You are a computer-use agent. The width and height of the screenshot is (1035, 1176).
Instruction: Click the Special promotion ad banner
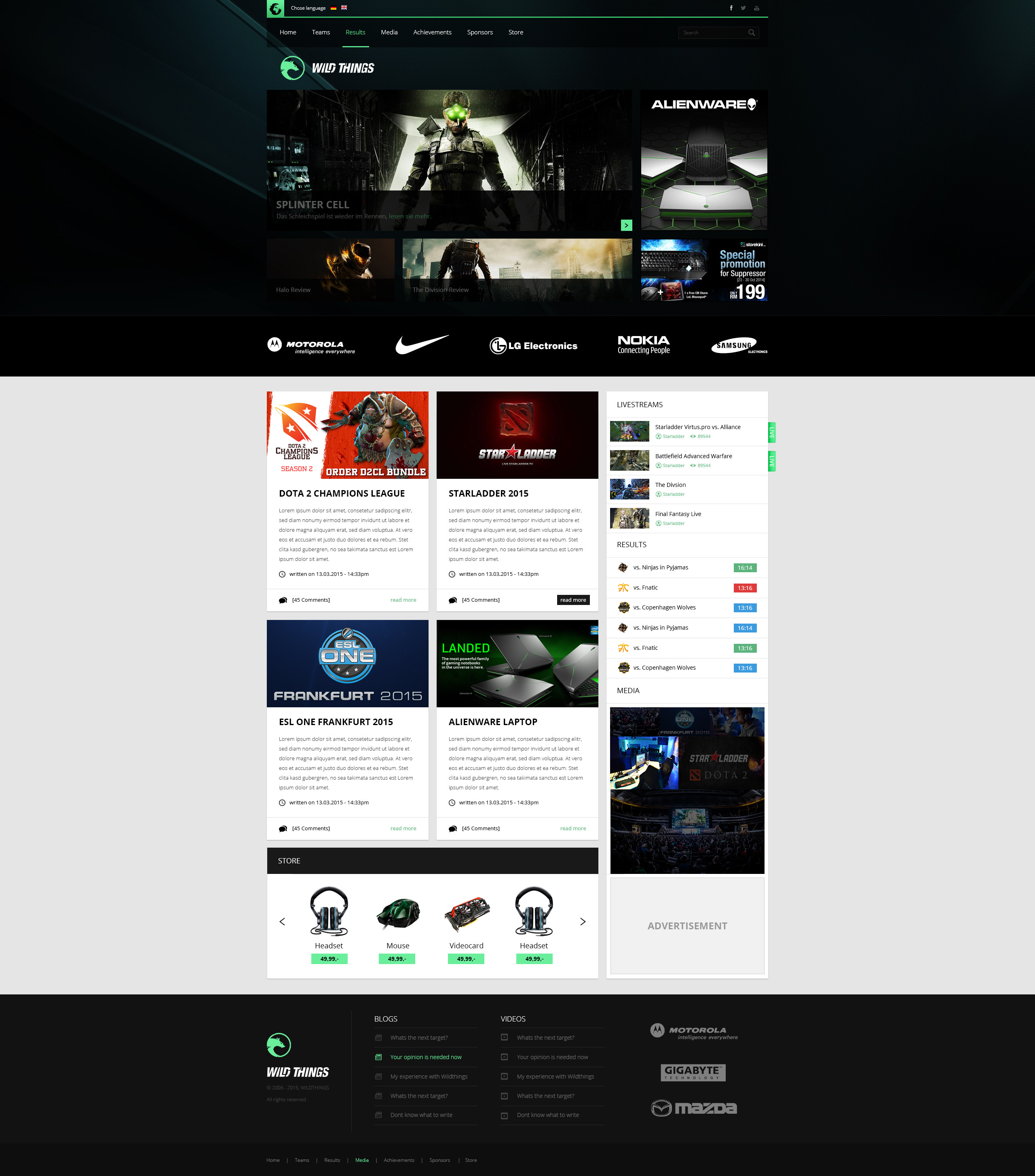point(704,270)
